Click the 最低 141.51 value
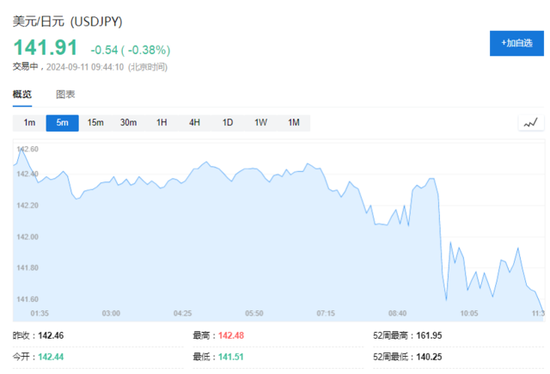Screen dimensions: 550x374 [x=231, y=357]
